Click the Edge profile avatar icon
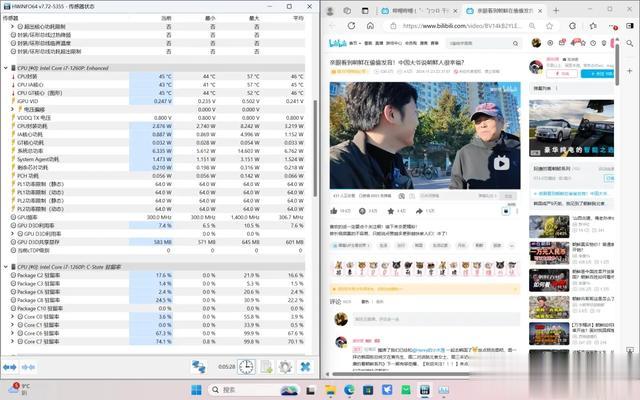 coord(330,11)
